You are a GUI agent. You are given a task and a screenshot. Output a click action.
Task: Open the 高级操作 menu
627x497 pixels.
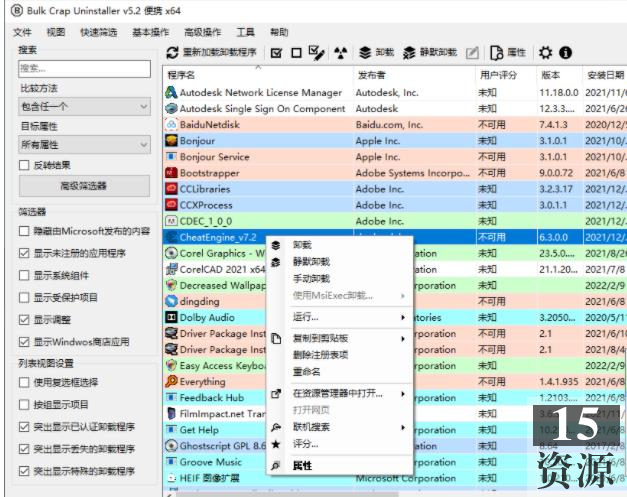click(202, 32)
